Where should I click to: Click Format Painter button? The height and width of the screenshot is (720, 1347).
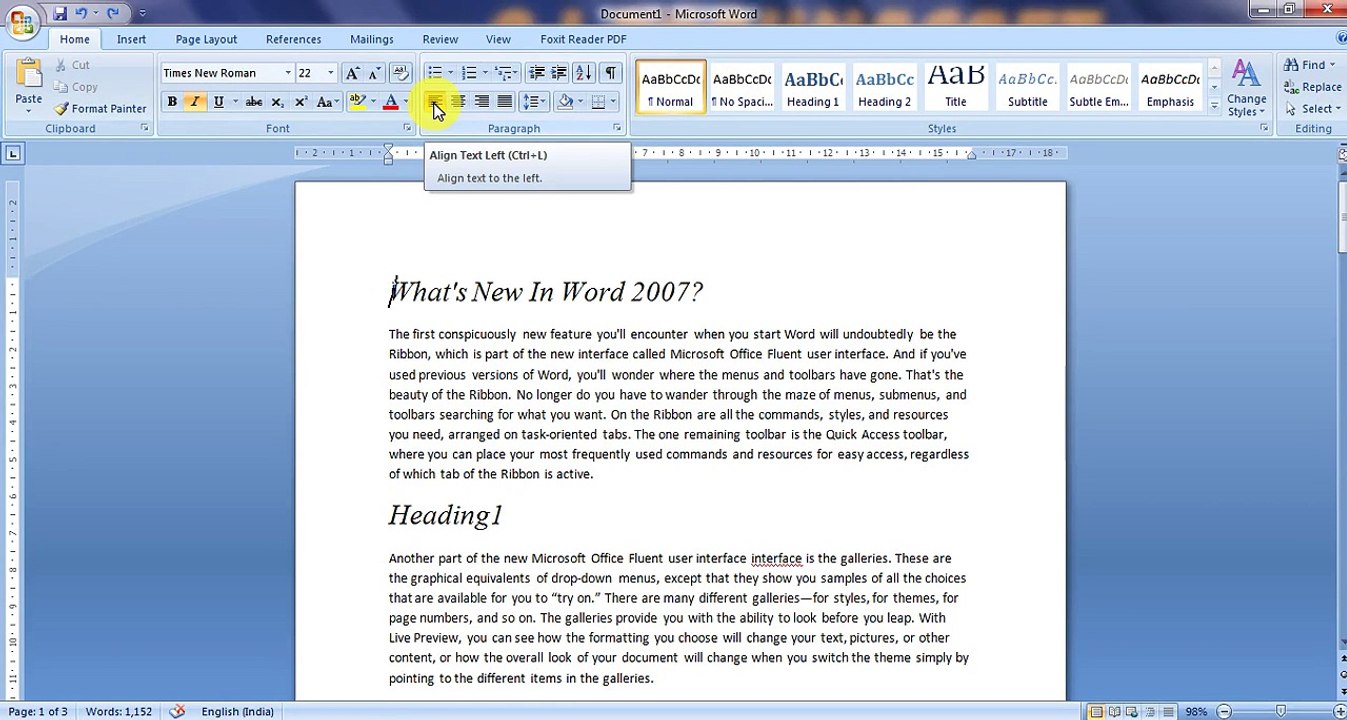coord(100,108)
